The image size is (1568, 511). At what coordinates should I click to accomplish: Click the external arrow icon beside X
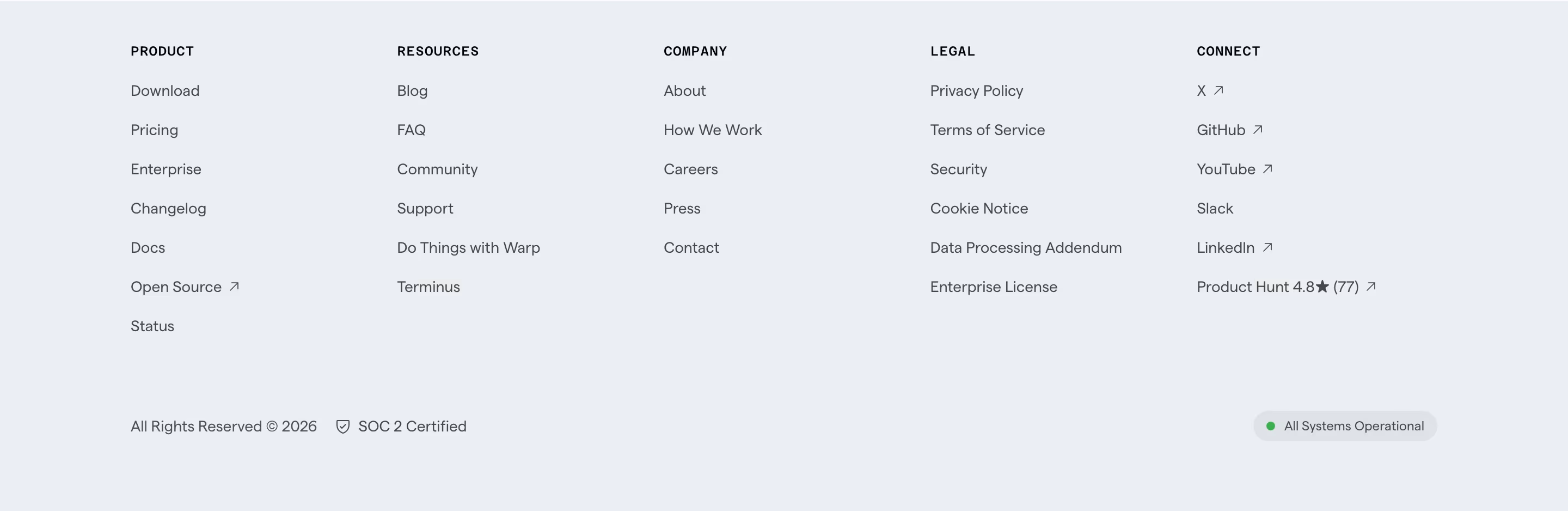[x=1218, y=91]
